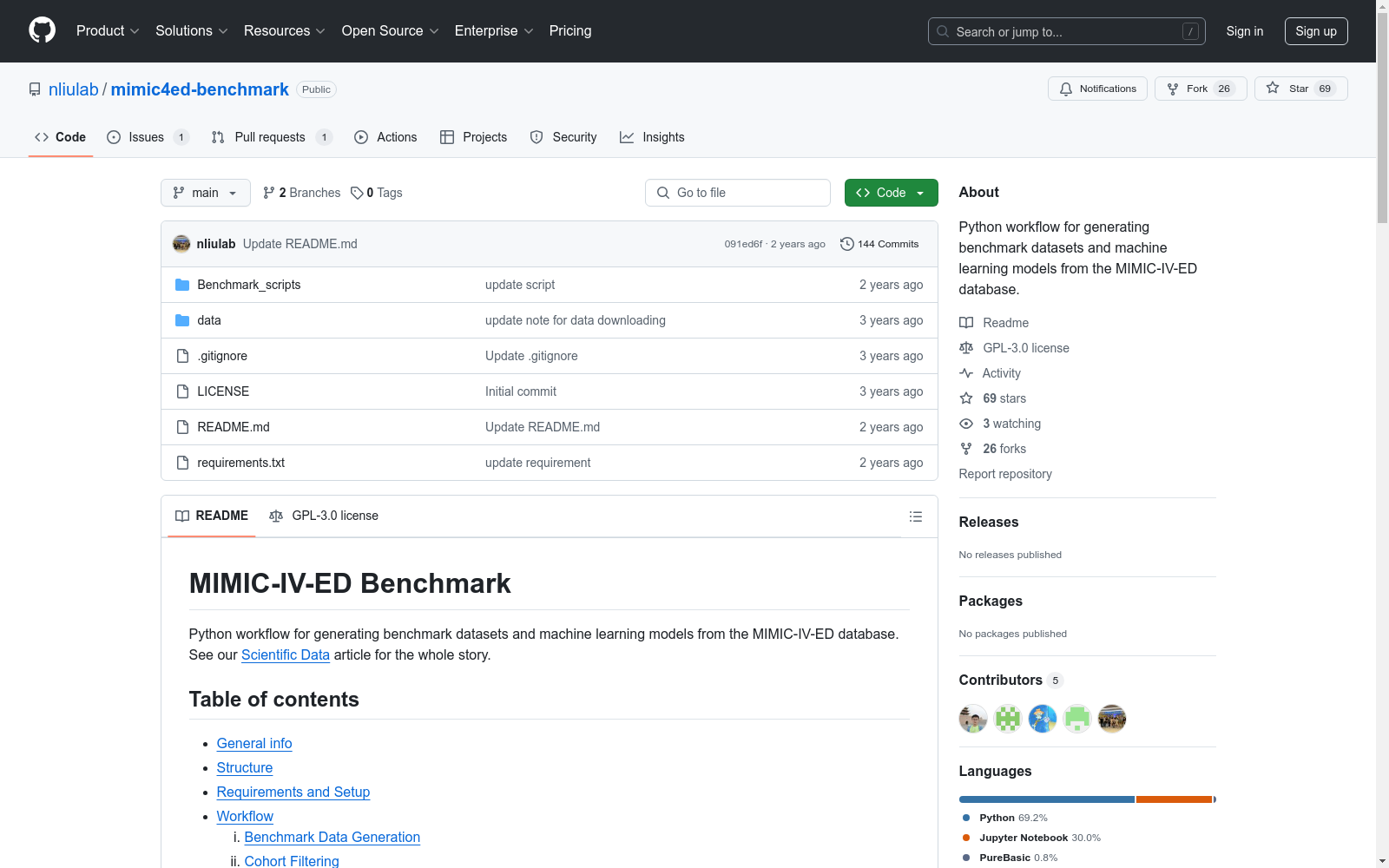Open the nliulab owner link
The height and width of the screenshot is (868, 1389).
[74, 89]
